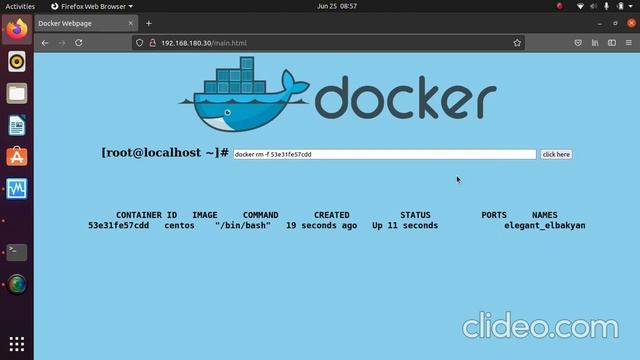Screen dimensions: 640x360
Task: Click the IMAGE column header
Action: tap(205, 215)
